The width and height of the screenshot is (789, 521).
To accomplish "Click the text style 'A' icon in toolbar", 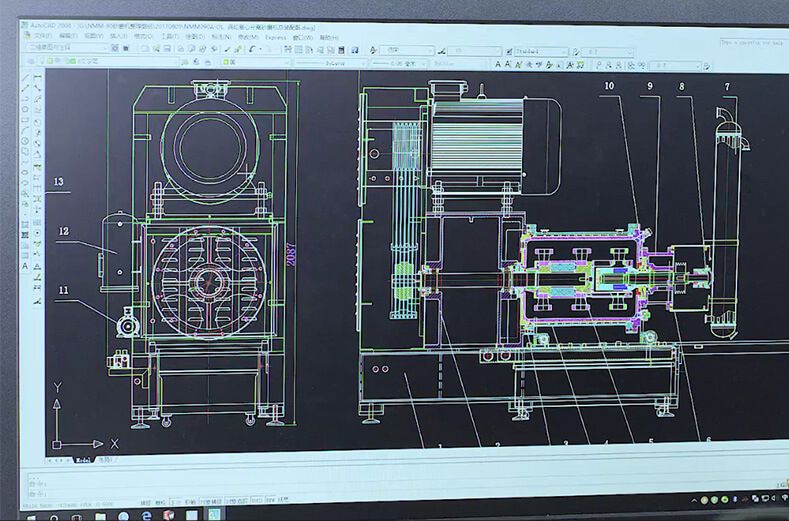I will (x=373, y=48).
